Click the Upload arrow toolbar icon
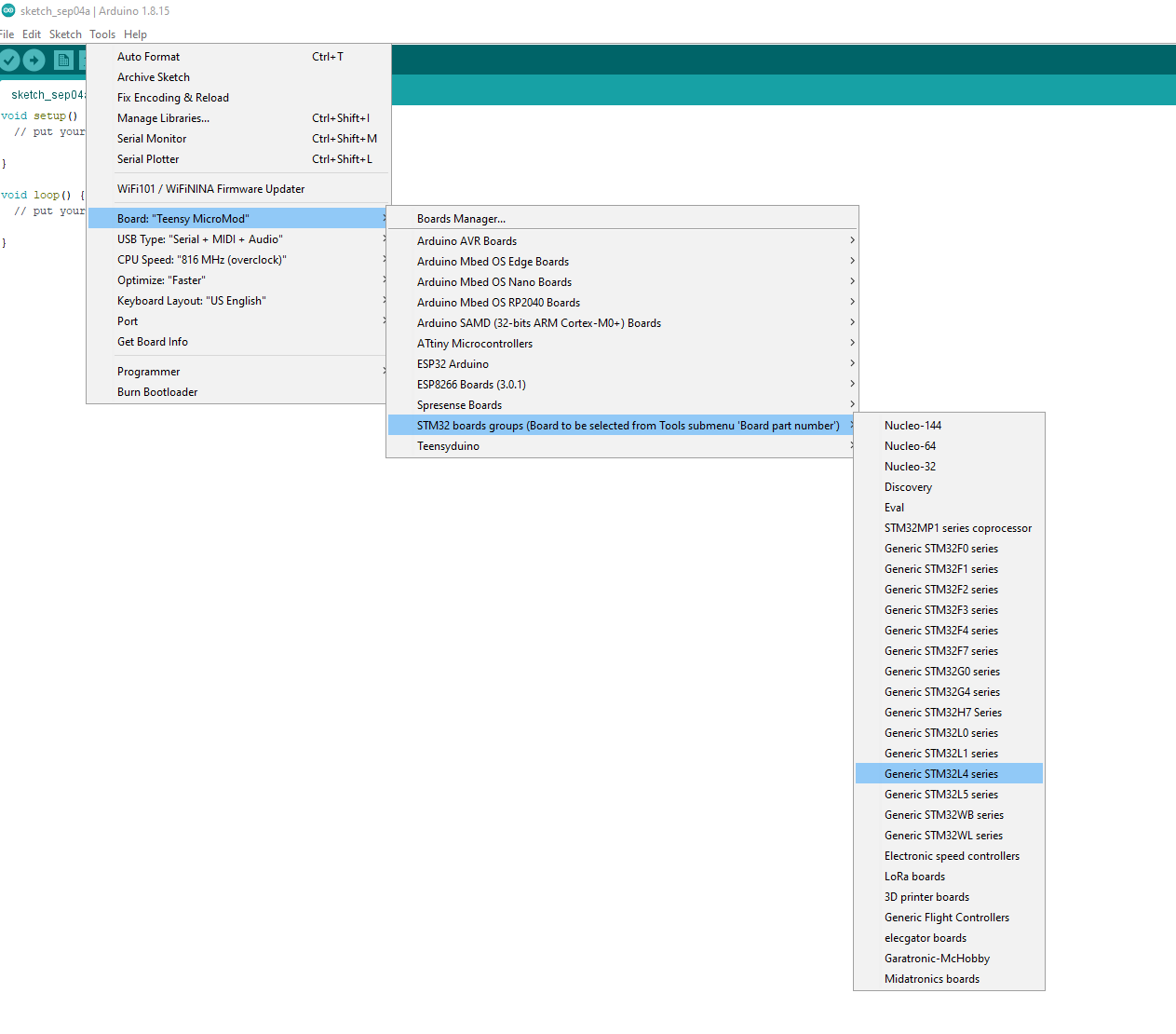 click(34, 61)
